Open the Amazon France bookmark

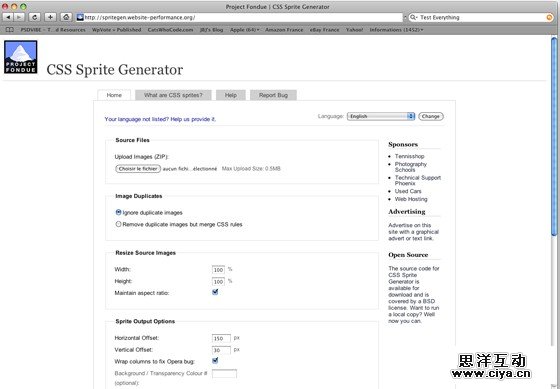point(284,30)
